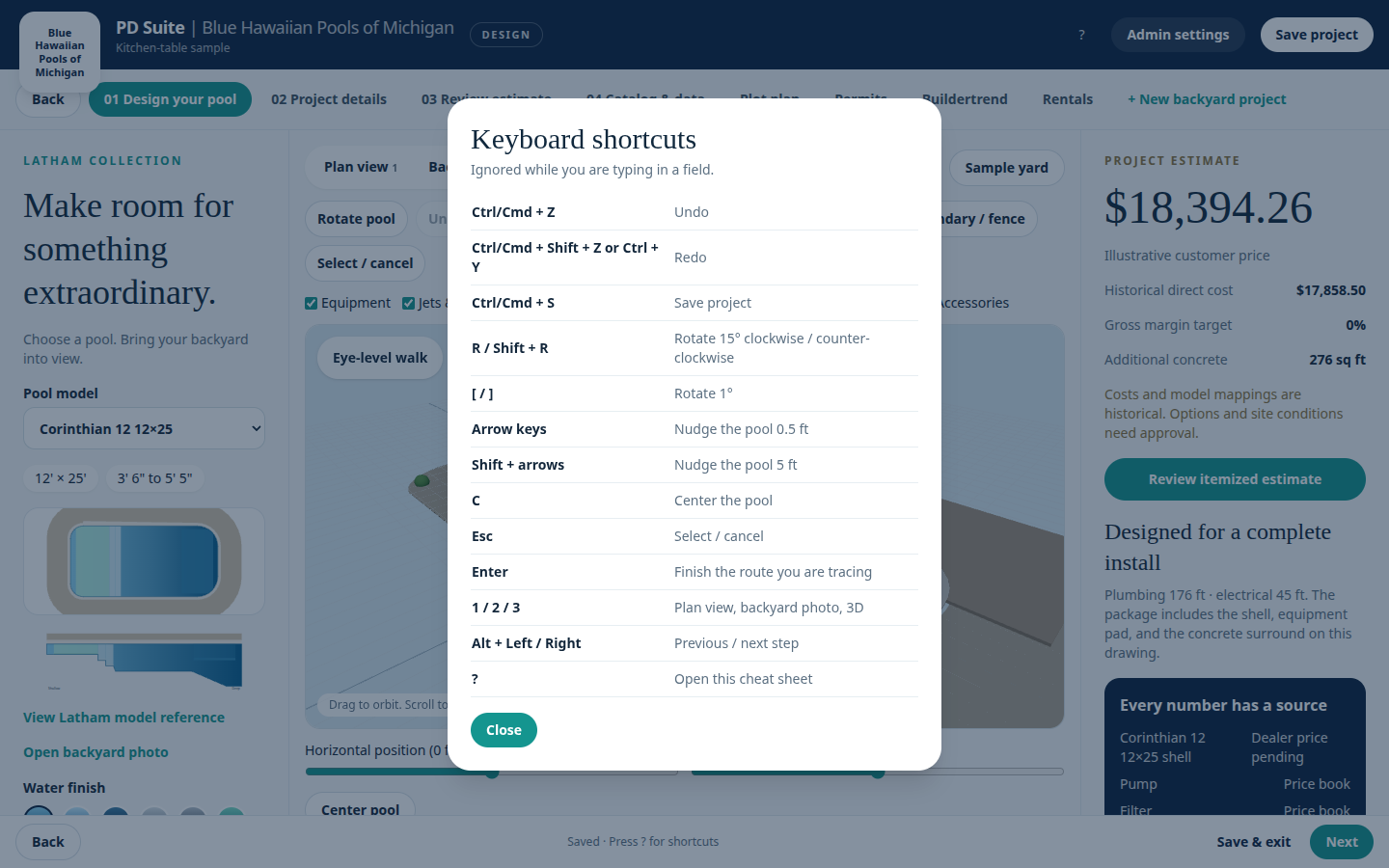1389x868 pixels.
Task: Click the Review itemized estimate button
Action: [x=1235, y=479]
